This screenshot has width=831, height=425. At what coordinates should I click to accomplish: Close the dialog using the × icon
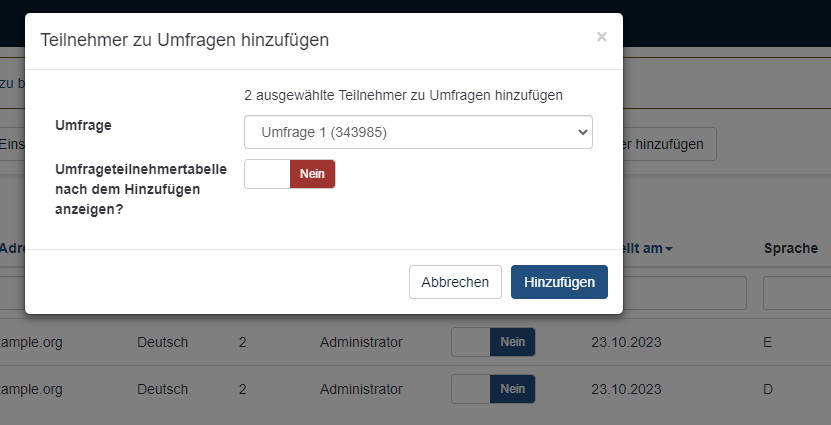(x=601, y=37)
